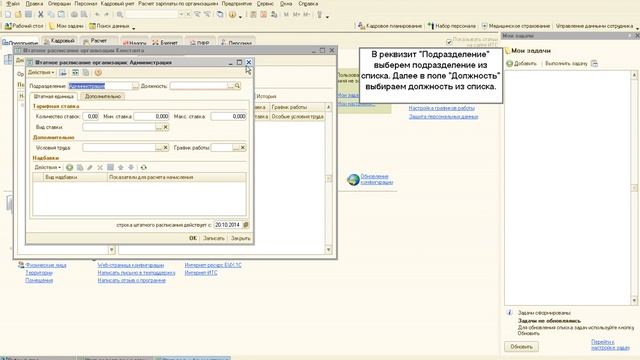Open the Обновление конфигурации link

coord(376,179)
